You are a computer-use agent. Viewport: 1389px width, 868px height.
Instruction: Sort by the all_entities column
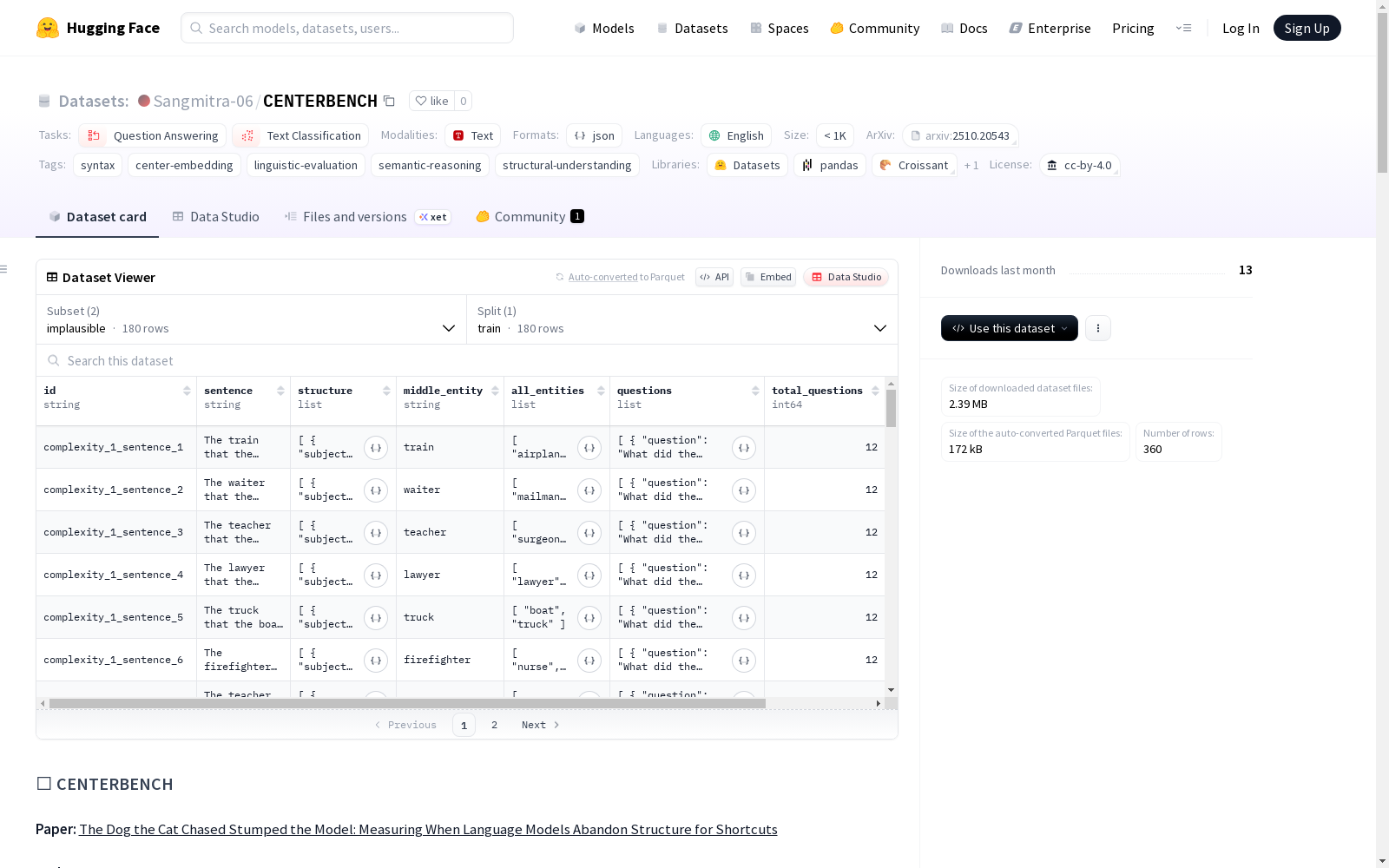coord(601,391)
